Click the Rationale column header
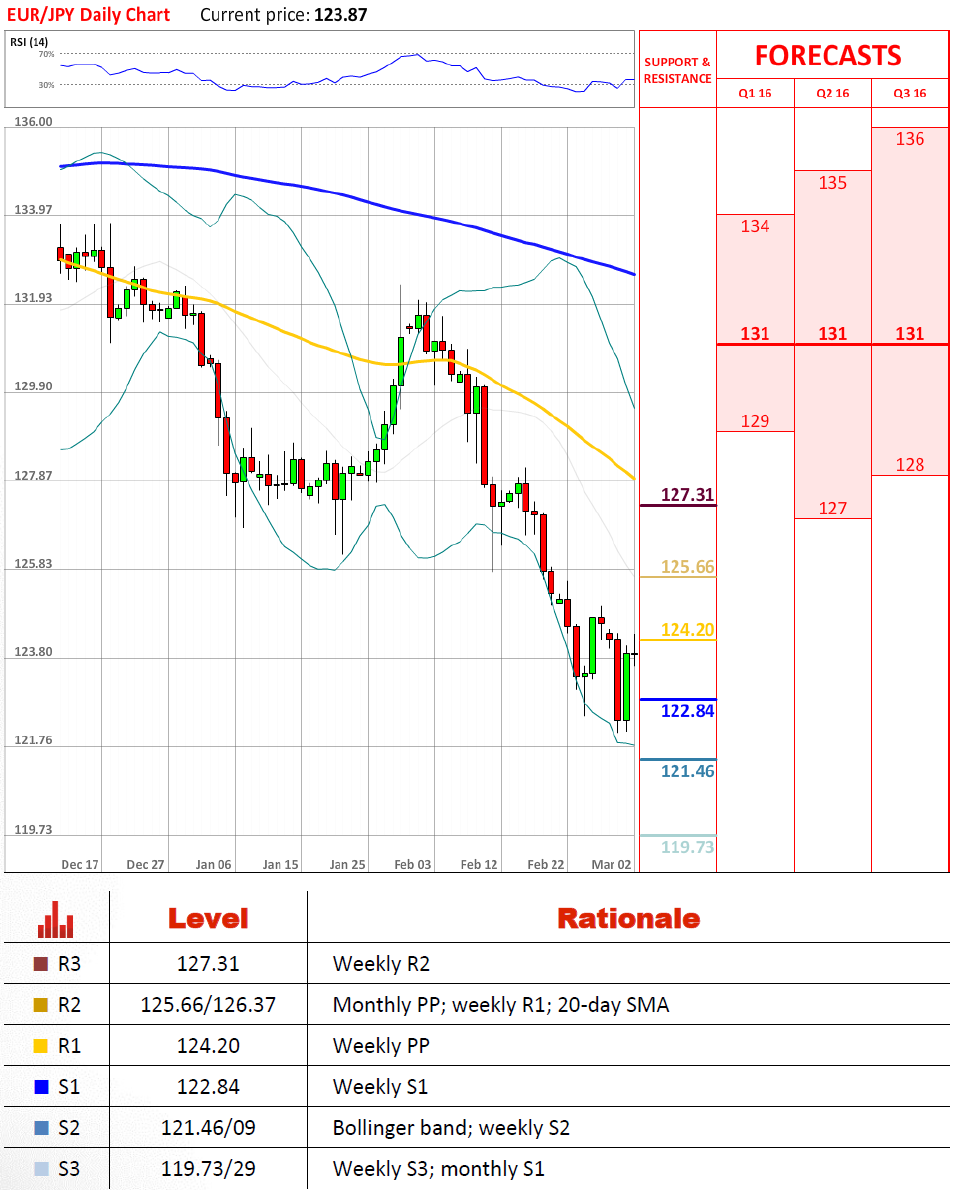 [x=628, y=919]
